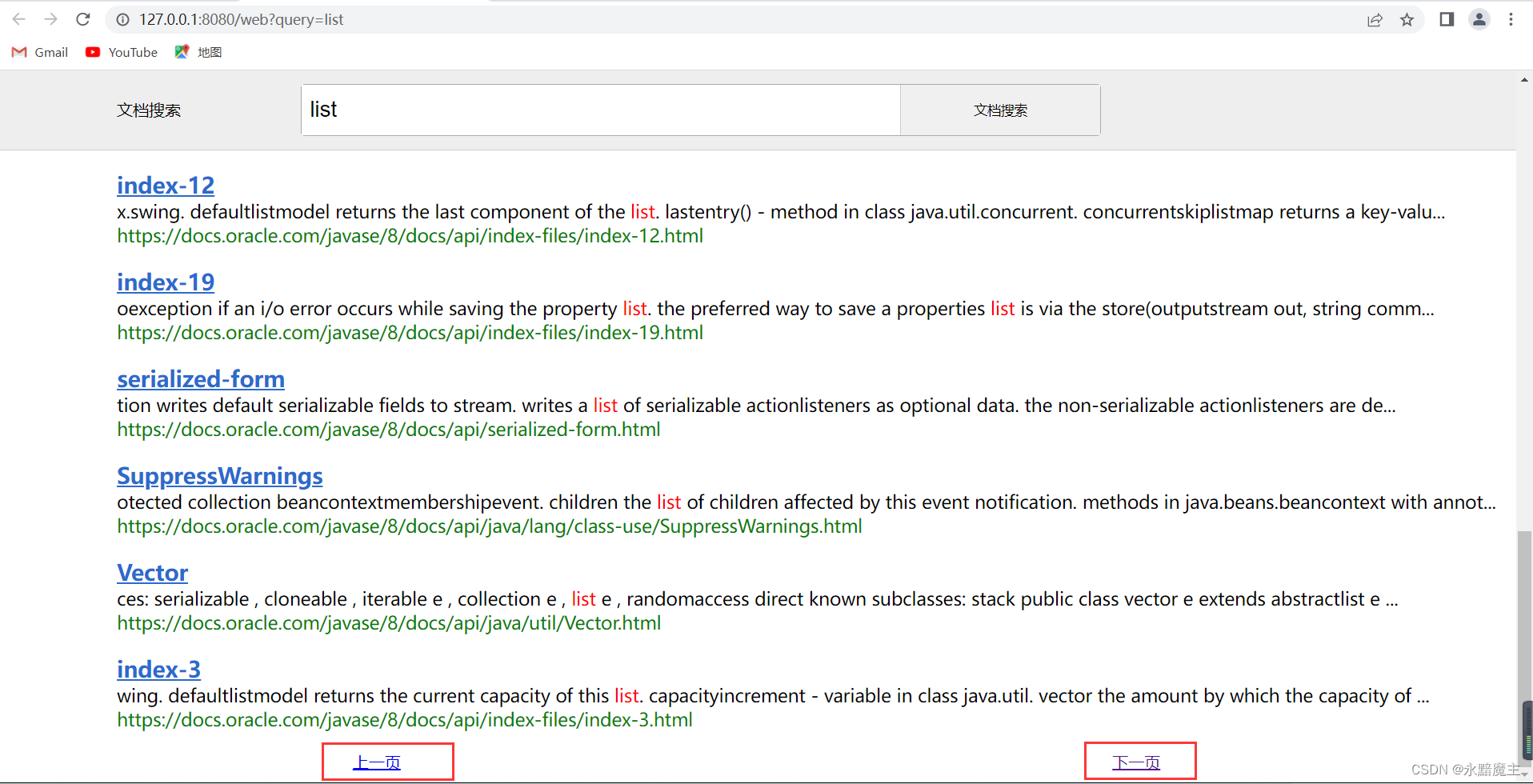Click the 文档搜索 title label
Viewport: 1533px width, 784px height.
(x=149, y=110)
